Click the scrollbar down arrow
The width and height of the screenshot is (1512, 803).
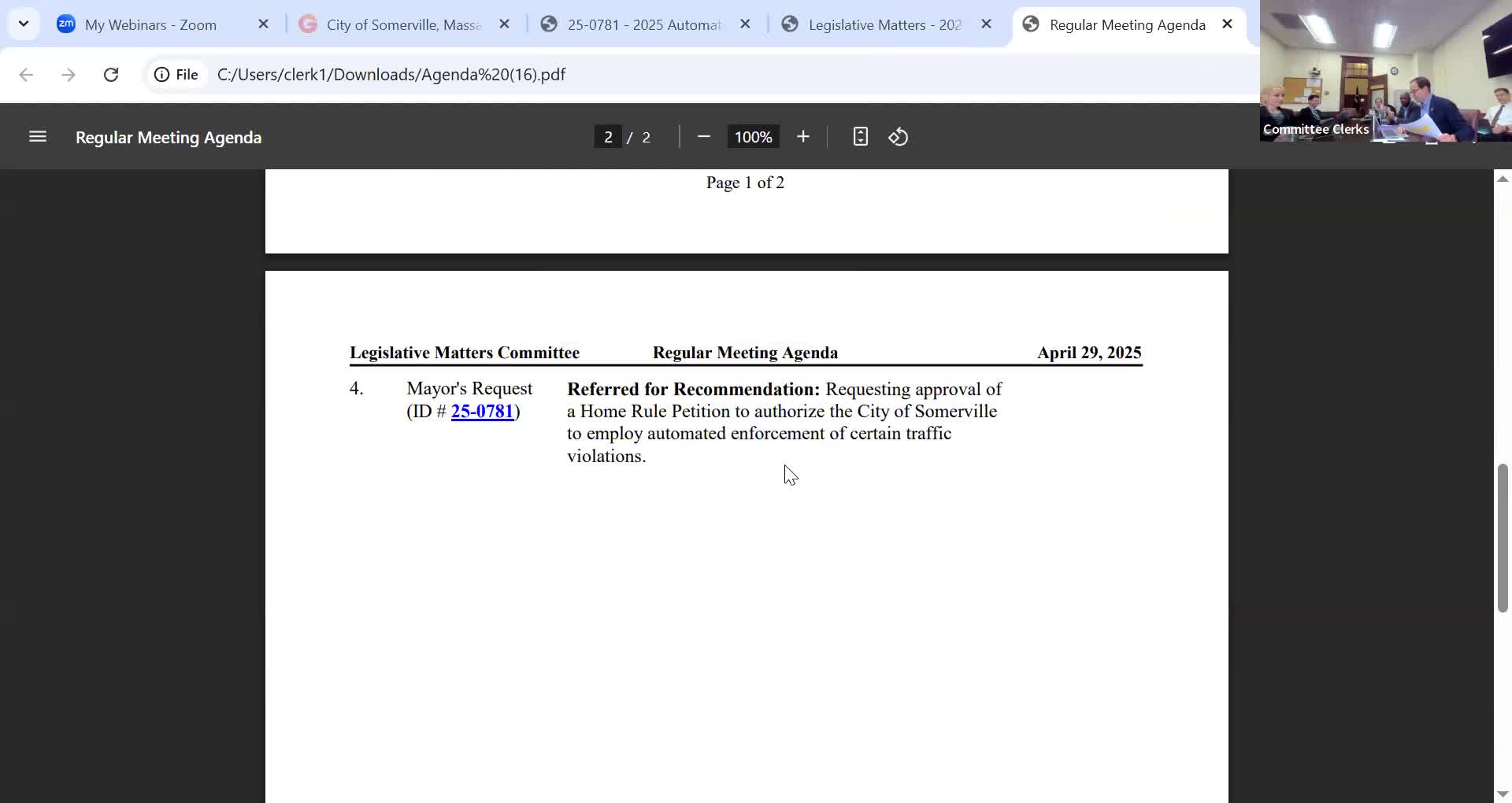pyautogui.click(x=1503, y=794)
